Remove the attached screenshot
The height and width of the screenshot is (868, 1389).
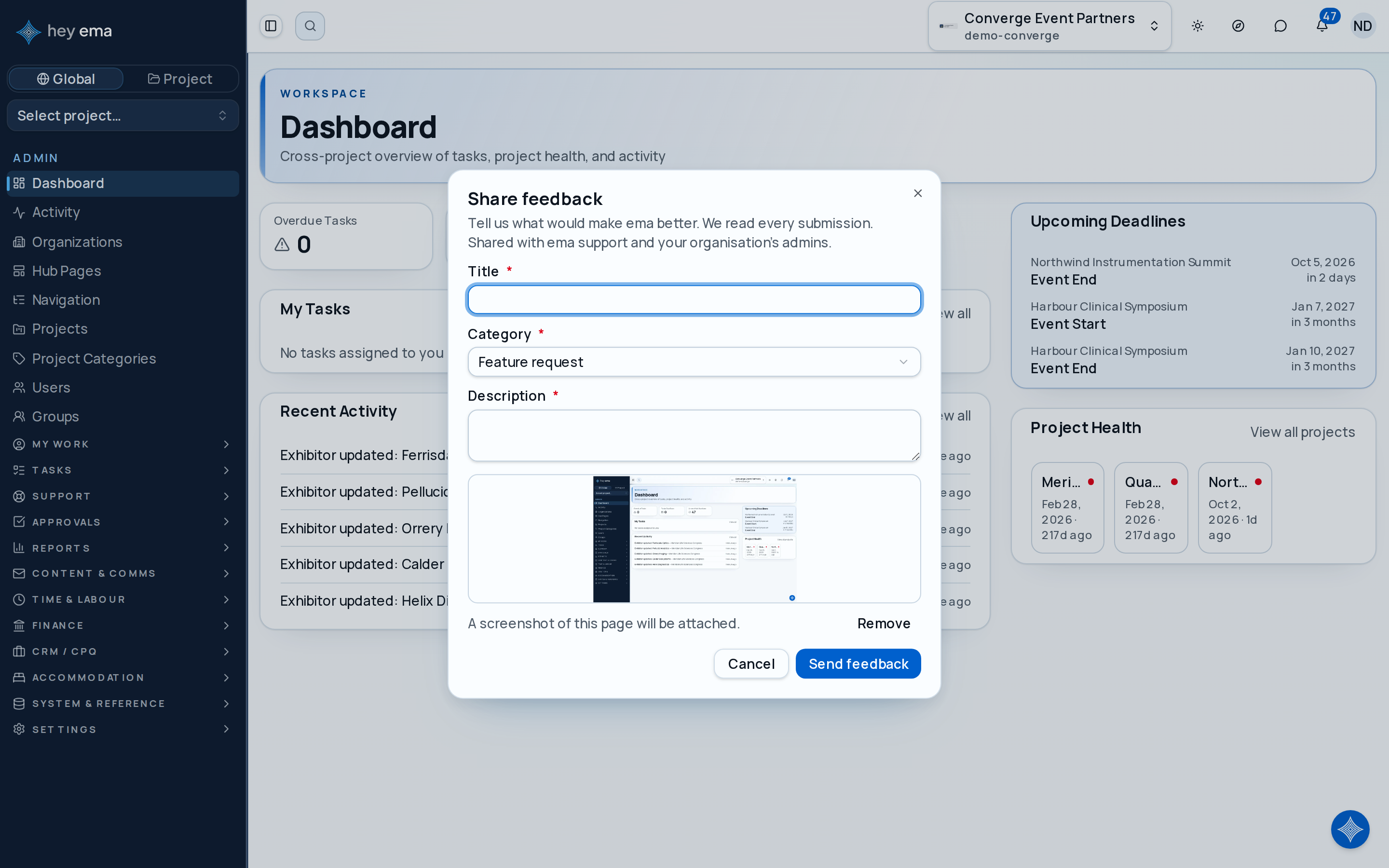coord(884,624)
